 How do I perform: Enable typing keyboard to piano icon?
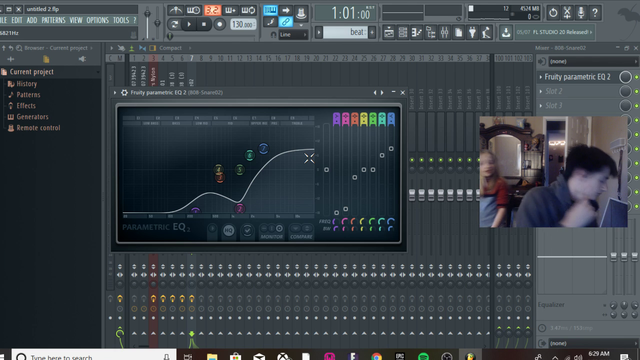(270, 10)
